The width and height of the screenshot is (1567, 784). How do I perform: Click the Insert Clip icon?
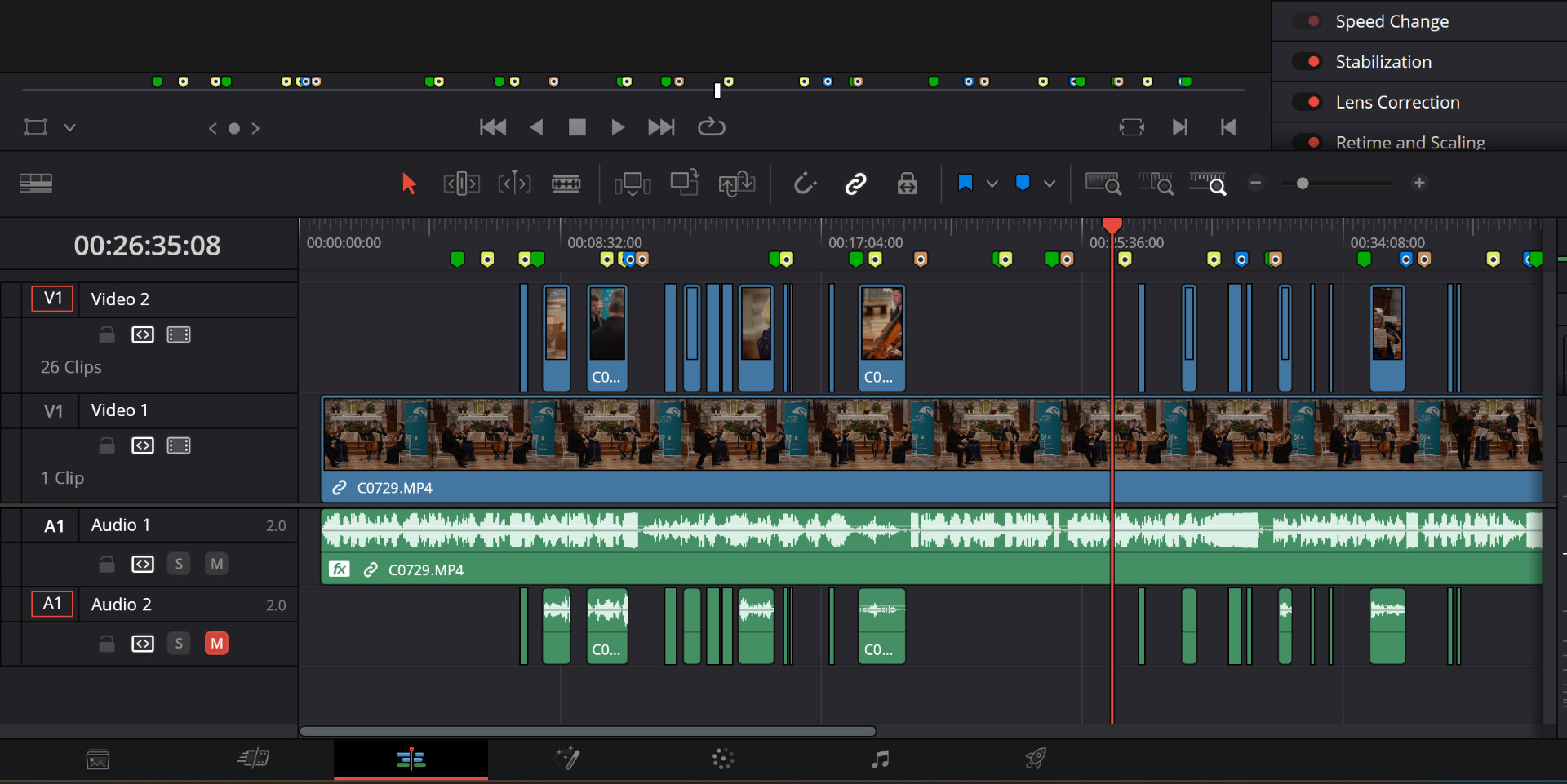[633, 183]
